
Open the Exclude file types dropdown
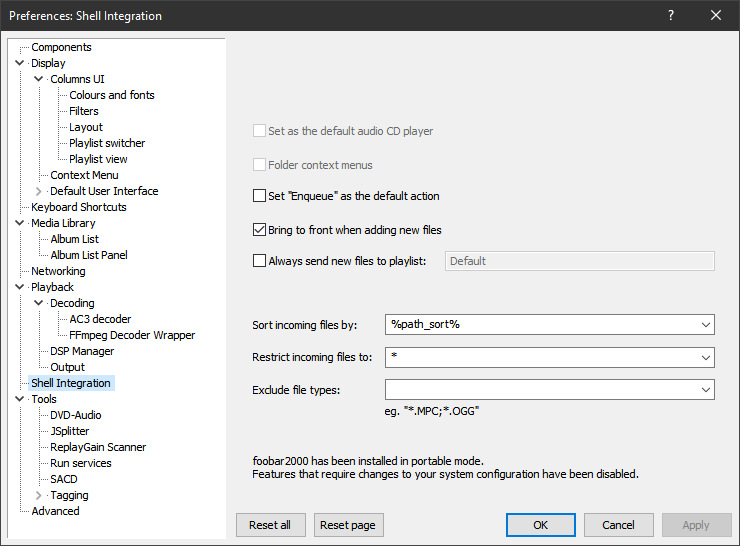pyautogui.click(x=706, y=390)
